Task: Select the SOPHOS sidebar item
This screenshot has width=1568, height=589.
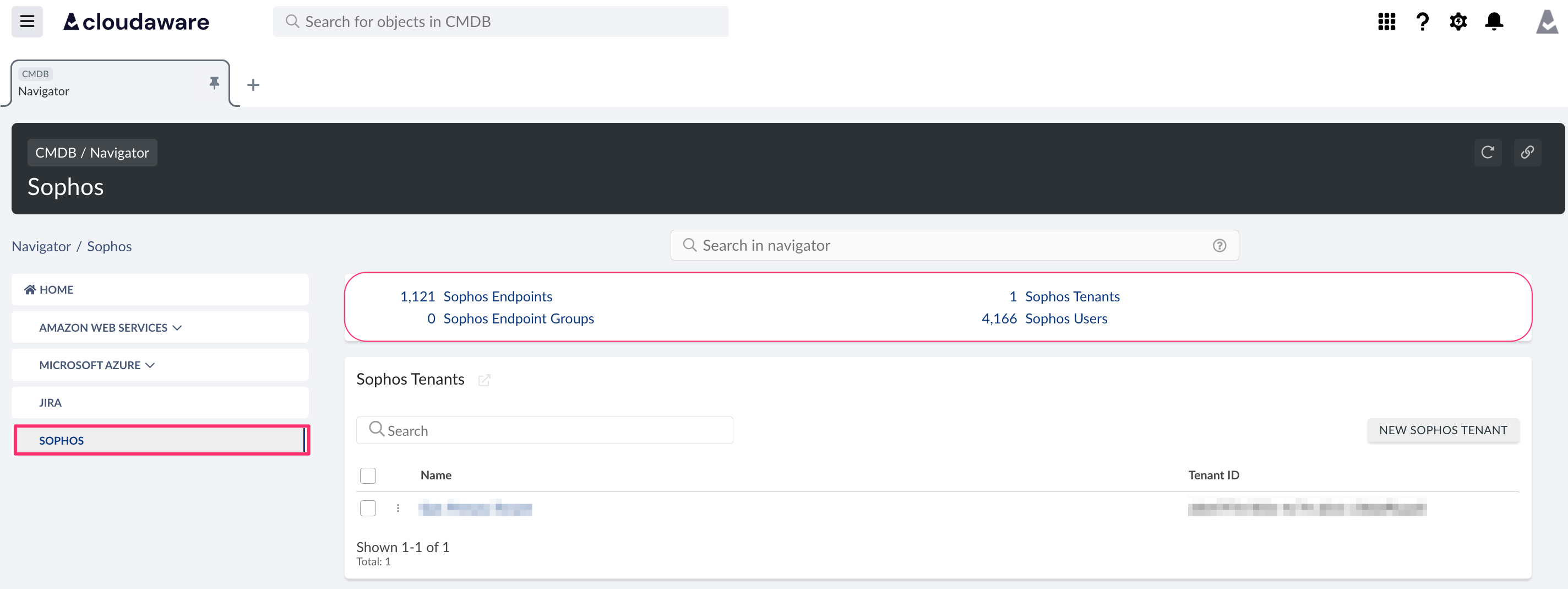Action: (x=162, y=440)
